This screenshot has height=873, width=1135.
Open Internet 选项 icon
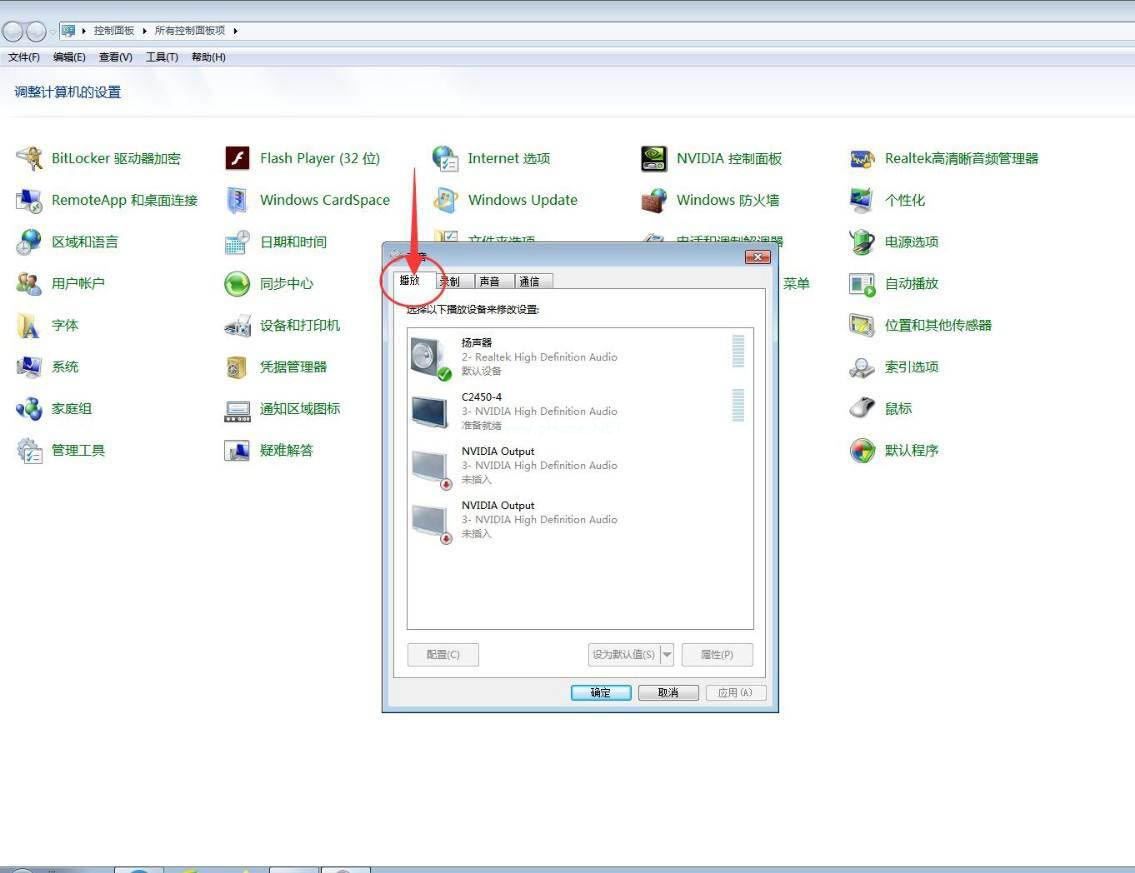coord(445,158)
